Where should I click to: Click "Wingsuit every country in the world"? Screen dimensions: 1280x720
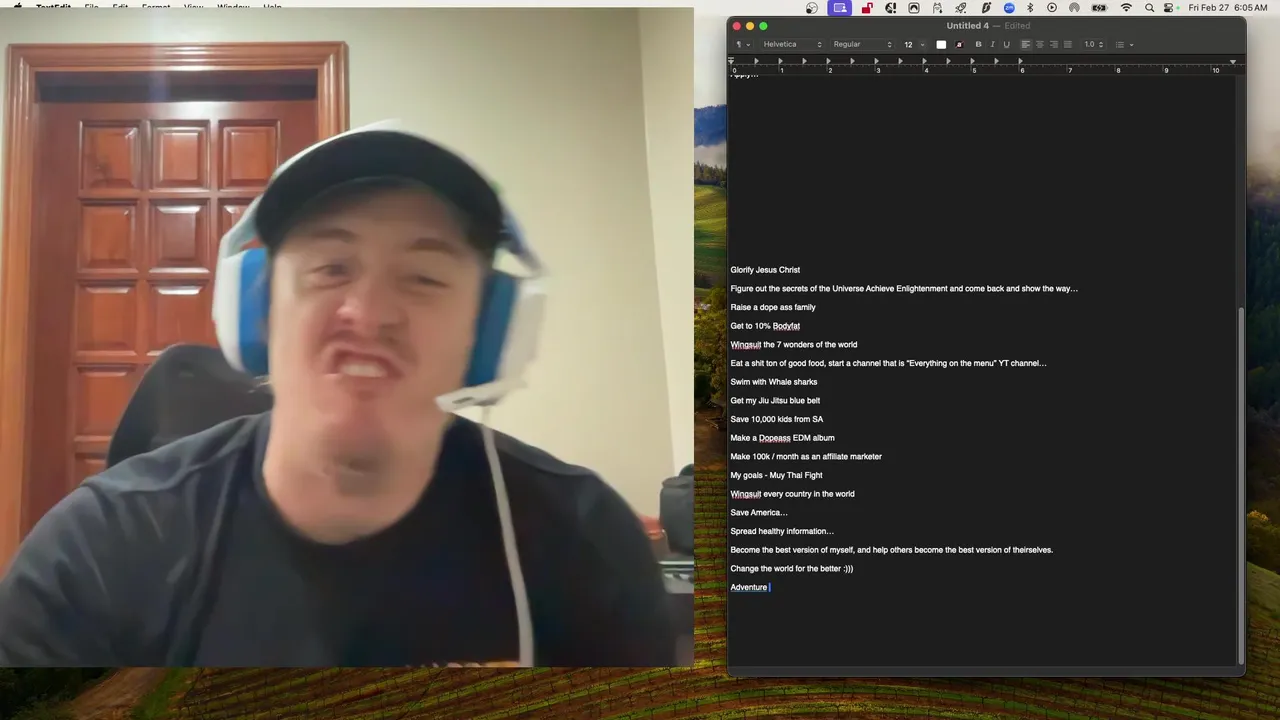(792, 494)
